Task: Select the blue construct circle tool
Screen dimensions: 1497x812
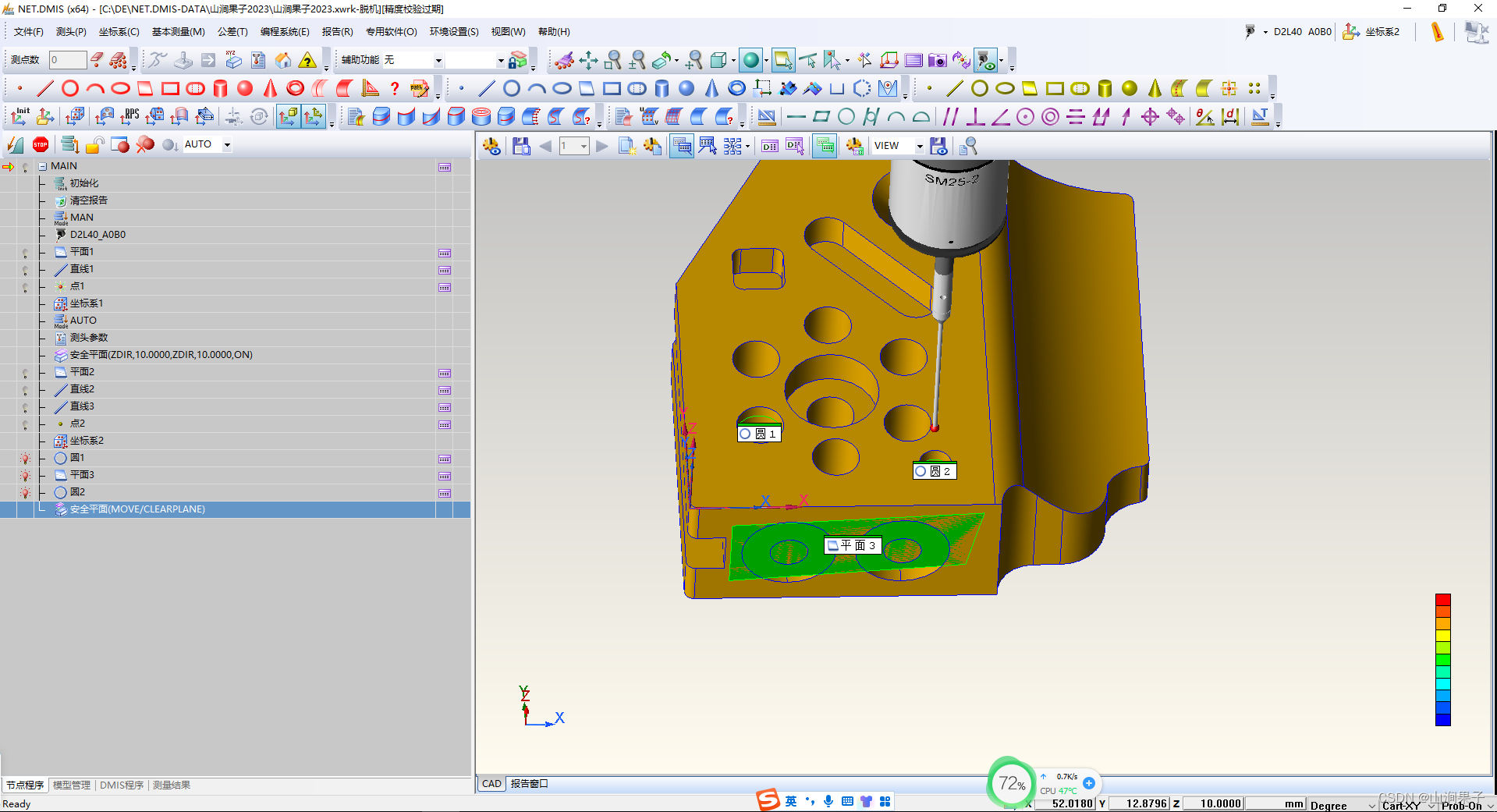Action: (512, 88)
